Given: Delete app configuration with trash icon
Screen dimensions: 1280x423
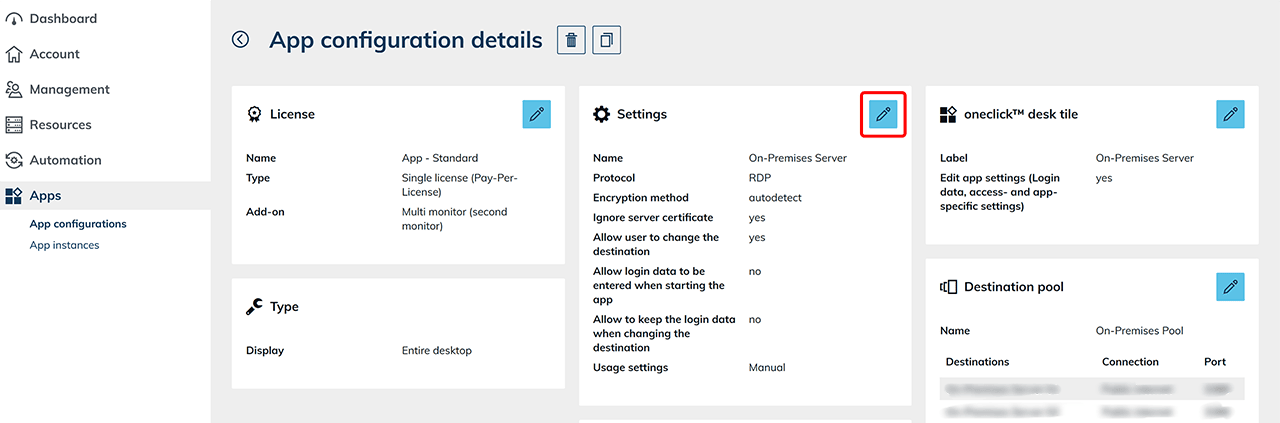Looking at the screenshot, I should [x=571, y=40].
